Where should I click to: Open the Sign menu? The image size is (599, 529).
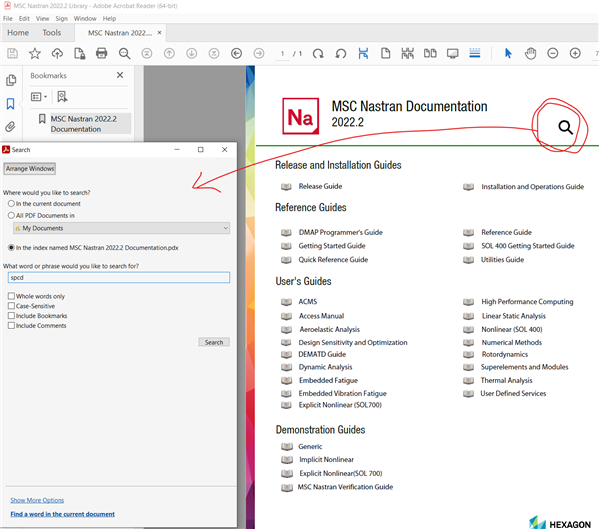pyautogui.click(x=62, y=18)
